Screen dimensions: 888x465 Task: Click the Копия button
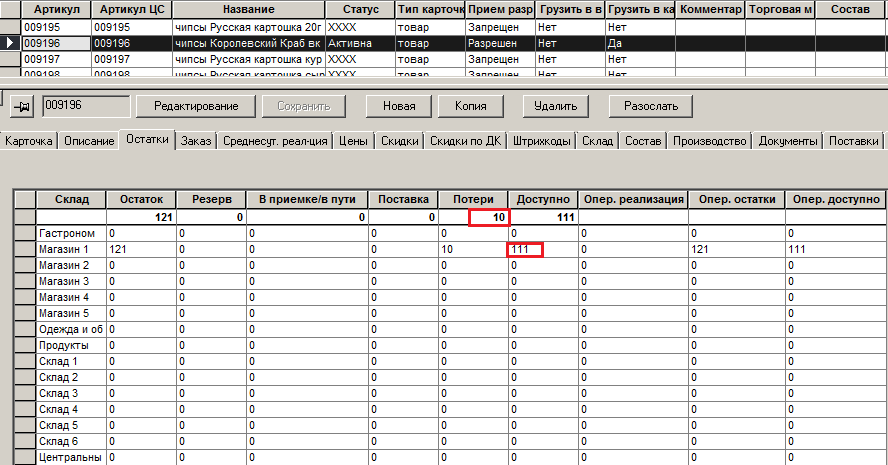(x=471, y=106)
